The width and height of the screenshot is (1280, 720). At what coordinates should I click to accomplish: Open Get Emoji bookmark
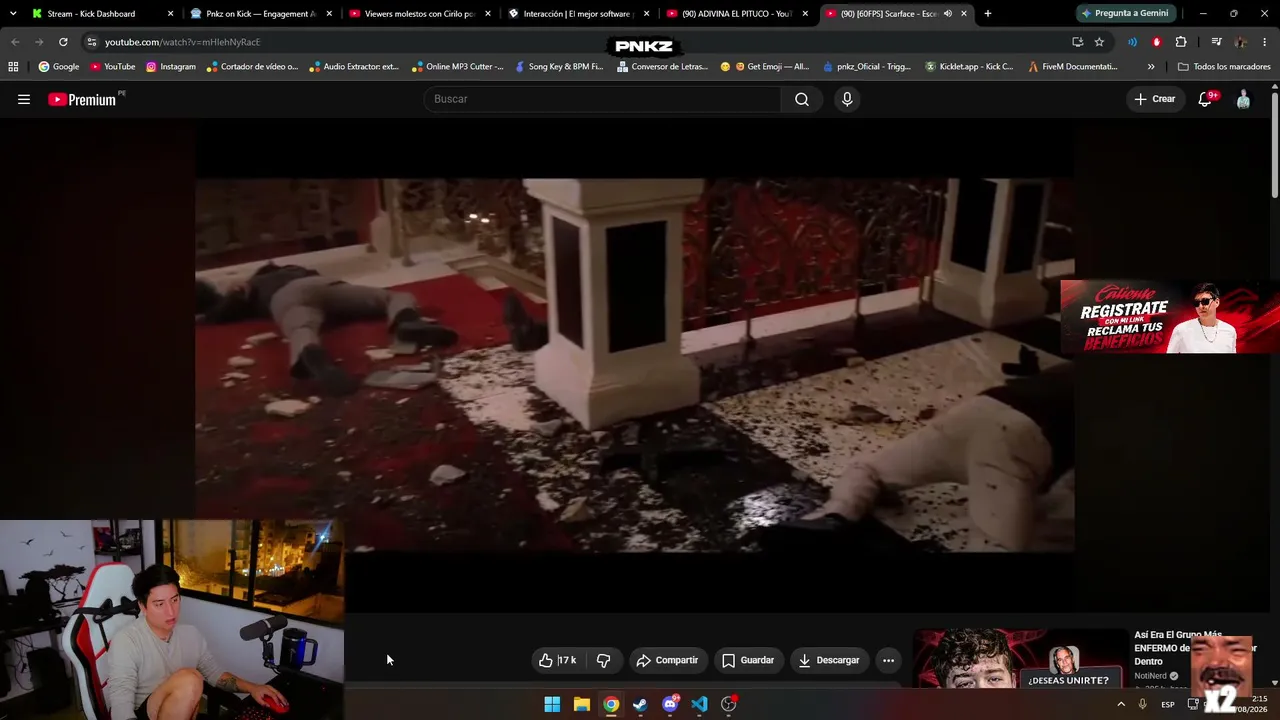click(765, 67)
